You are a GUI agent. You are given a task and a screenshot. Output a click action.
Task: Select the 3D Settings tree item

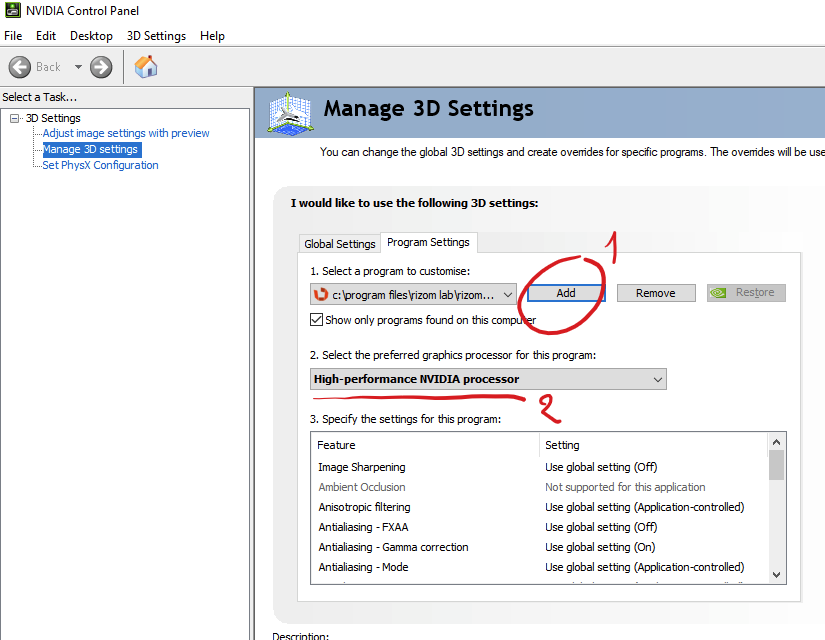pyautogui.click(x=53, y=118)
